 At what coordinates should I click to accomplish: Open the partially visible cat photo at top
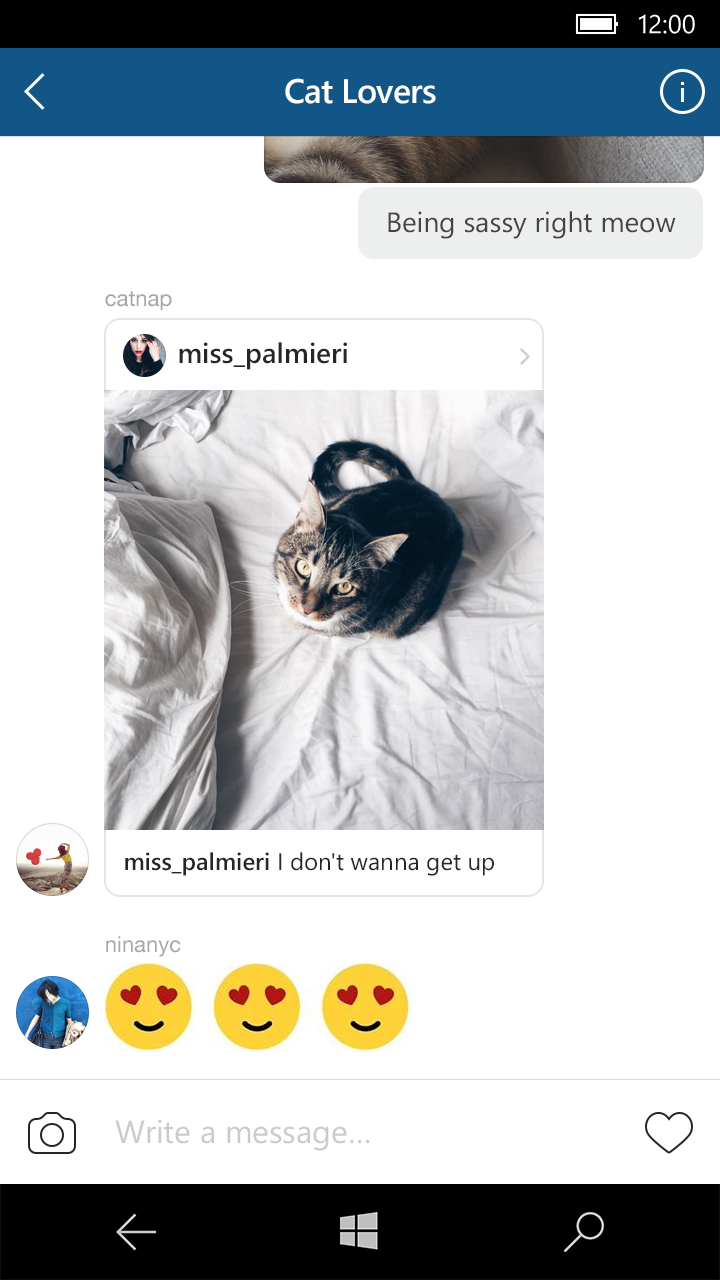click(484, 160)
